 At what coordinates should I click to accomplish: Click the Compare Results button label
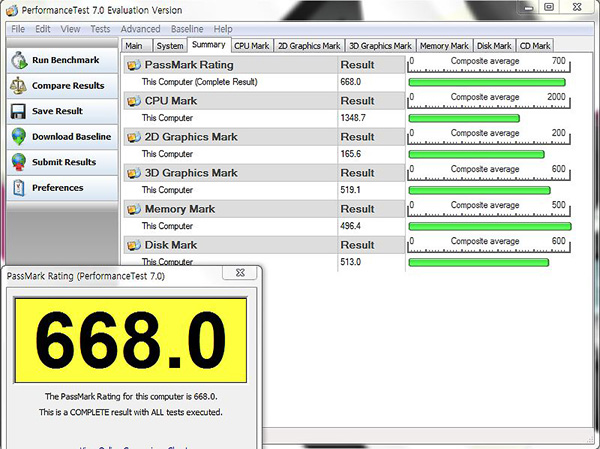point(68,86)
